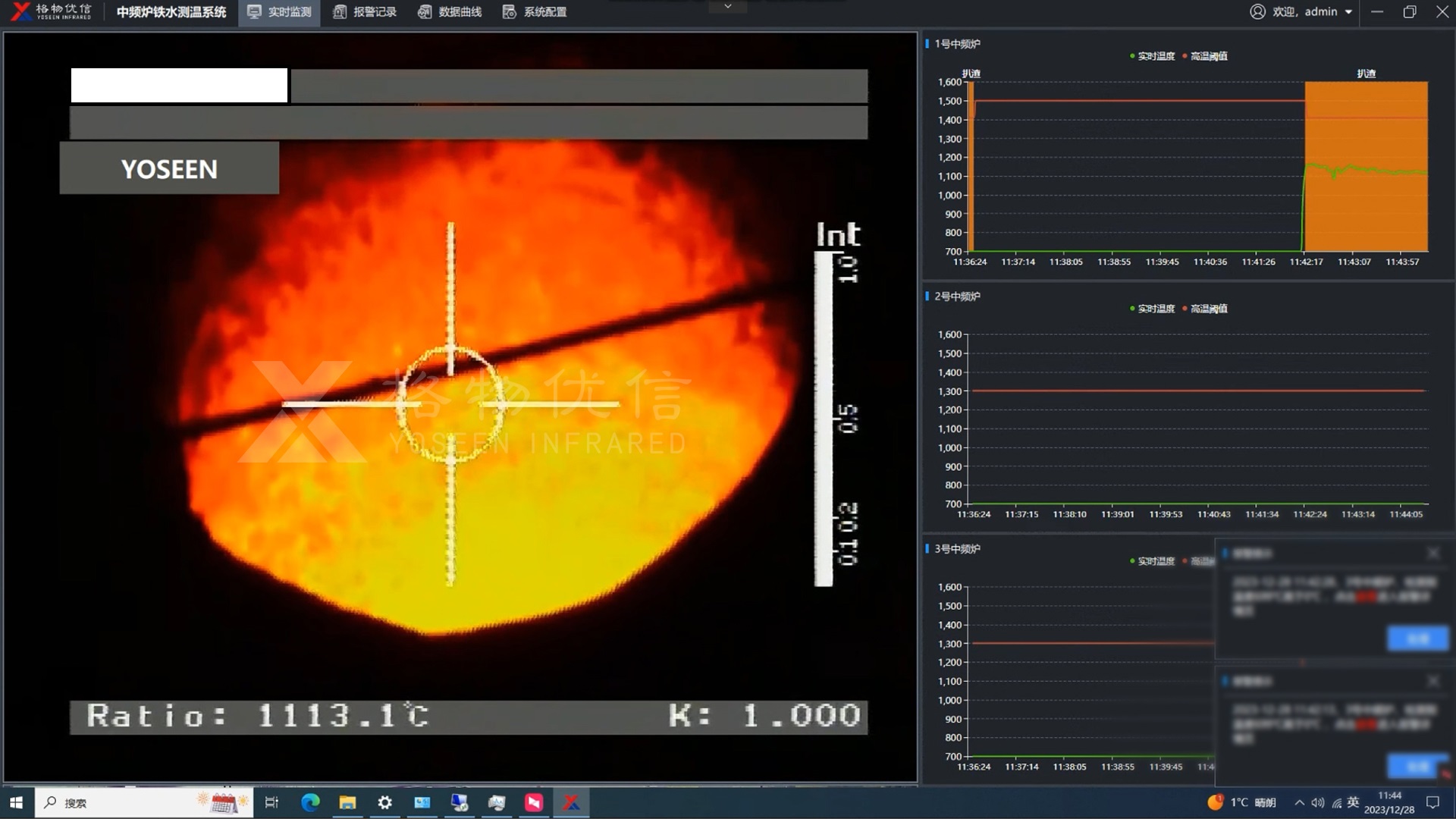Image resolution: width=1456 pixels, height=819 pixels.
Task: Open the 实时监测 real-time monitoring tab
Action: click(279, 12)
